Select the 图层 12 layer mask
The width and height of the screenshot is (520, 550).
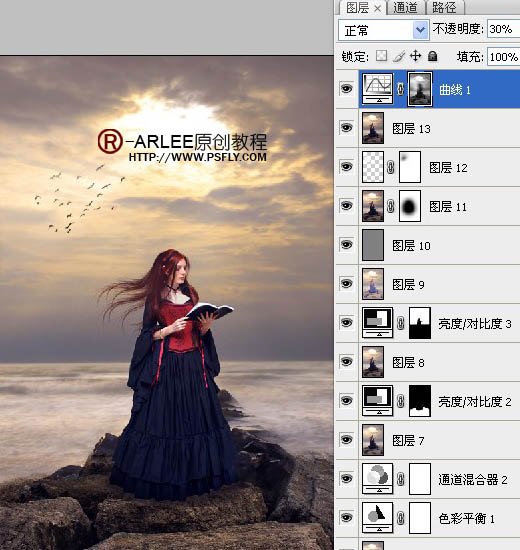410,167
